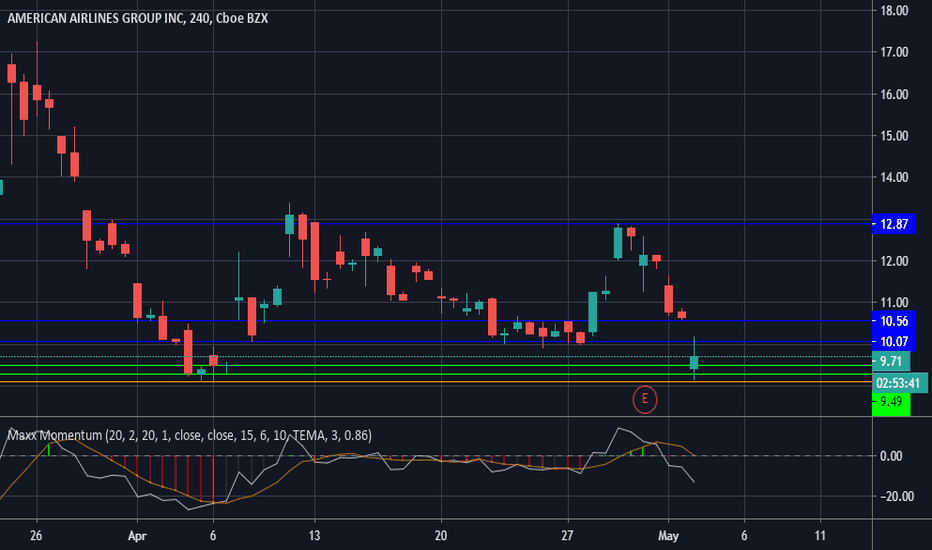Open the Maxx Momentum indicator legend
This screenshot has height=550, width=932.
click(x=189, y=435)
